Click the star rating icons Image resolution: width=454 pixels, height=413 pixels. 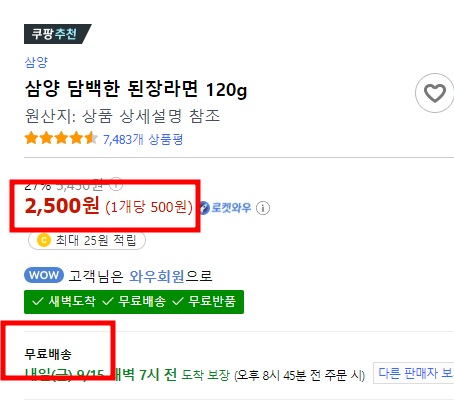pos(61,138)
